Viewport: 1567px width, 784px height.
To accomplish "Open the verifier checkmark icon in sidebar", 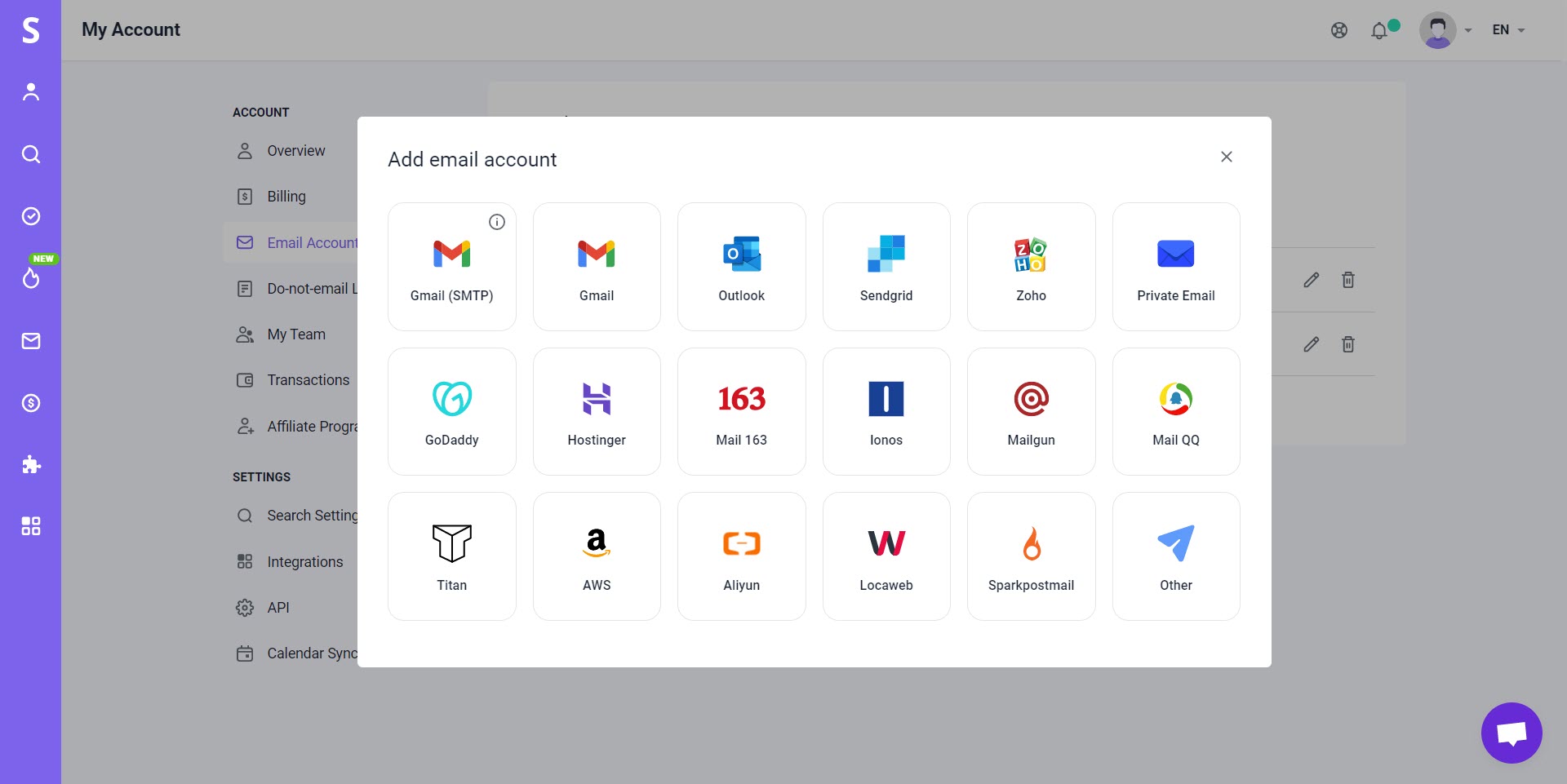I will click(31, 216).
